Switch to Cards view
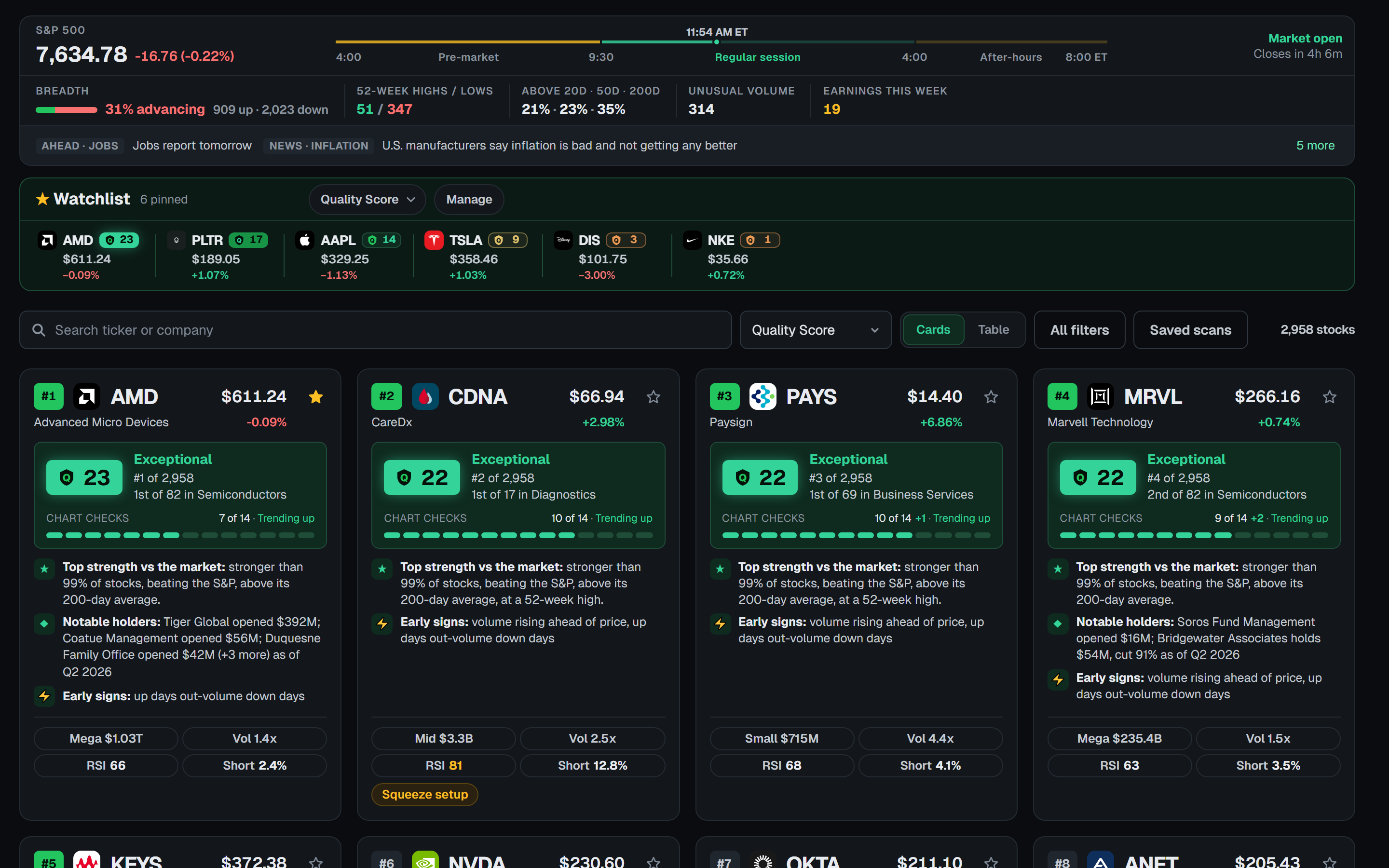The image size is (1389, 868). (933, 330)
